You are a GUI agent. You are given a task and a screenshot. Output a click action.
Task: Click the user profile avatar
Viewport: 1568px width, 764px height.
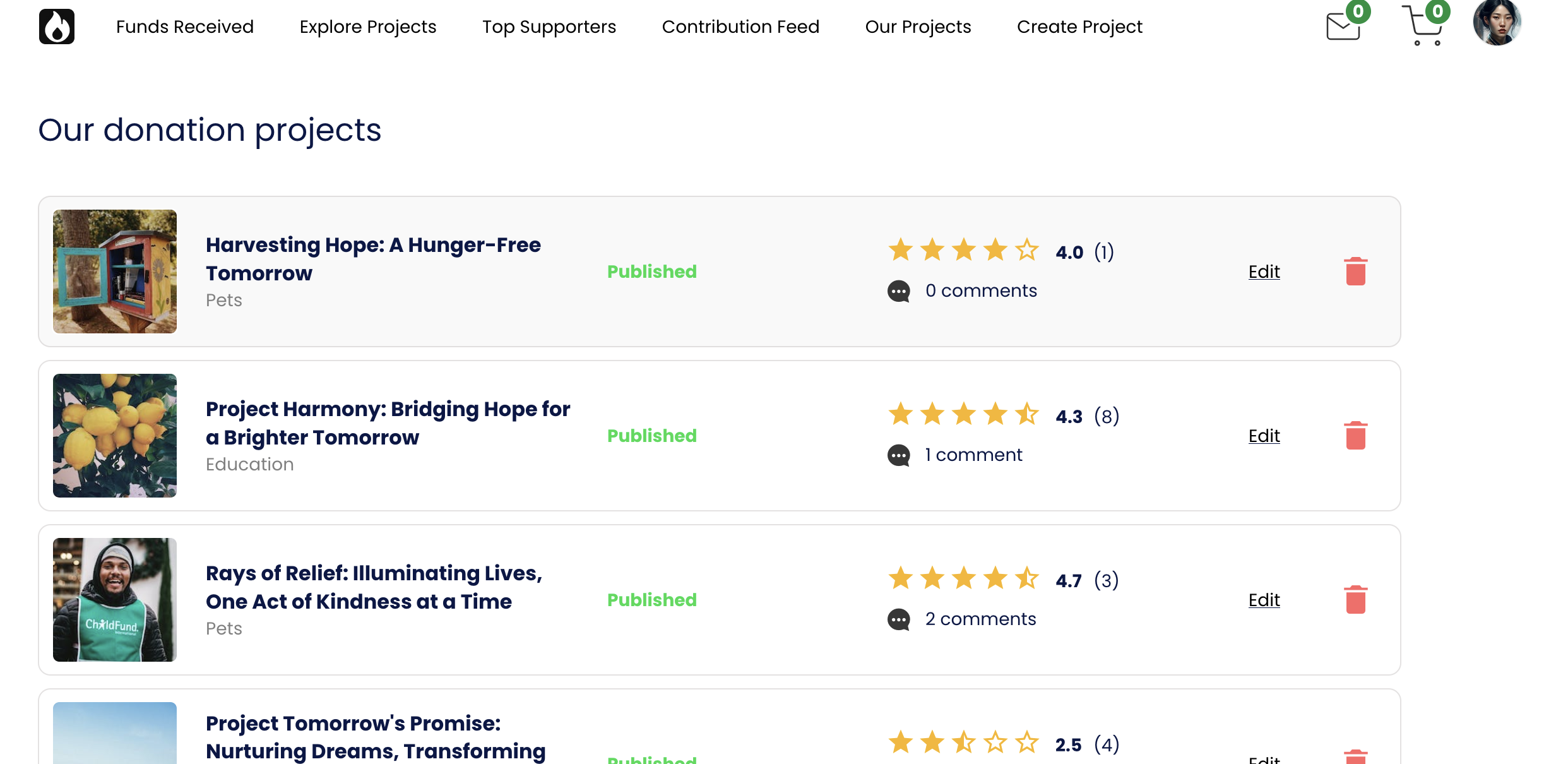(1497, 23)
